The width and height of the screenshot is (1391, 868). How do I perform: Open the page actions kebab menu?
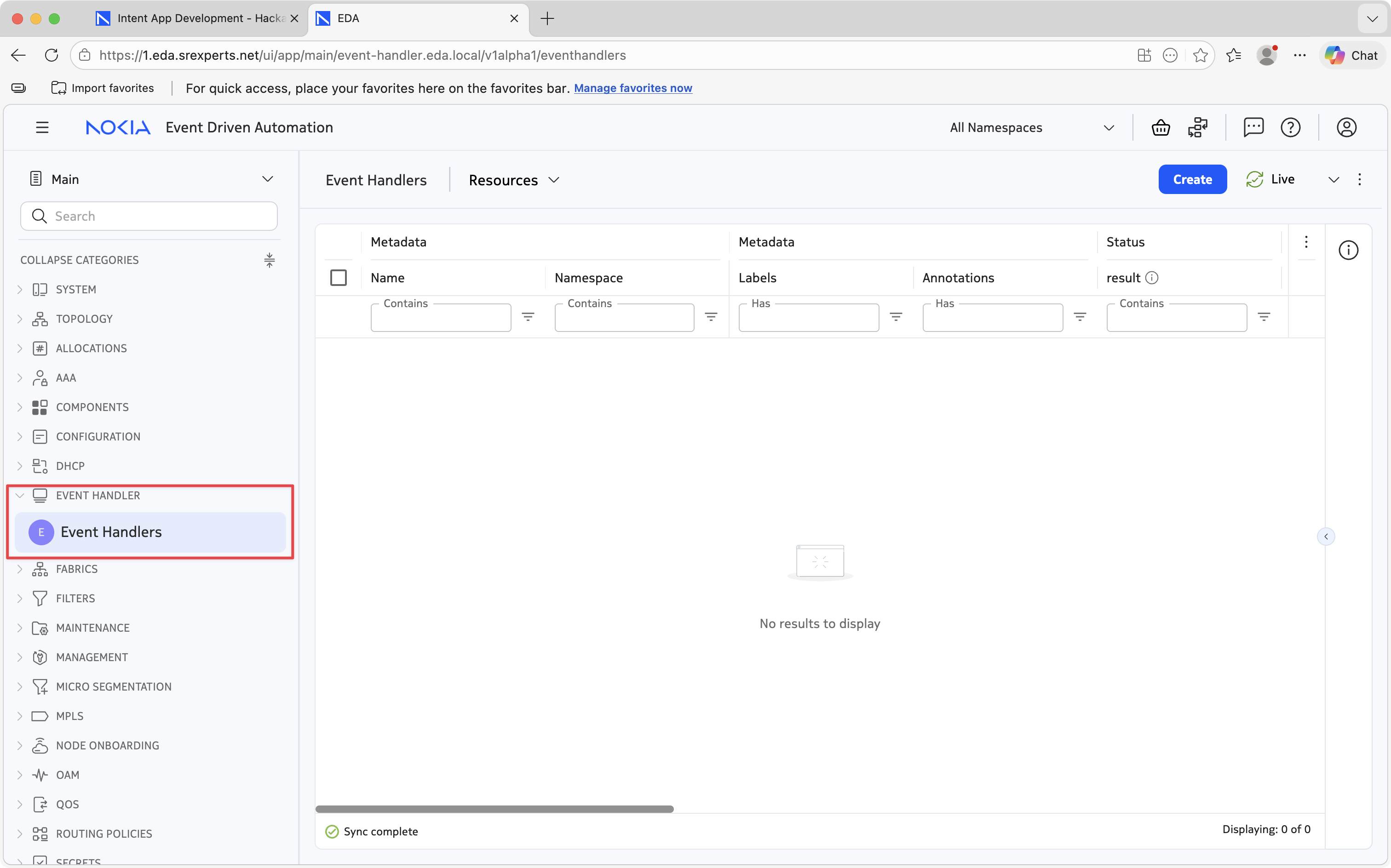coord(1359,180)
